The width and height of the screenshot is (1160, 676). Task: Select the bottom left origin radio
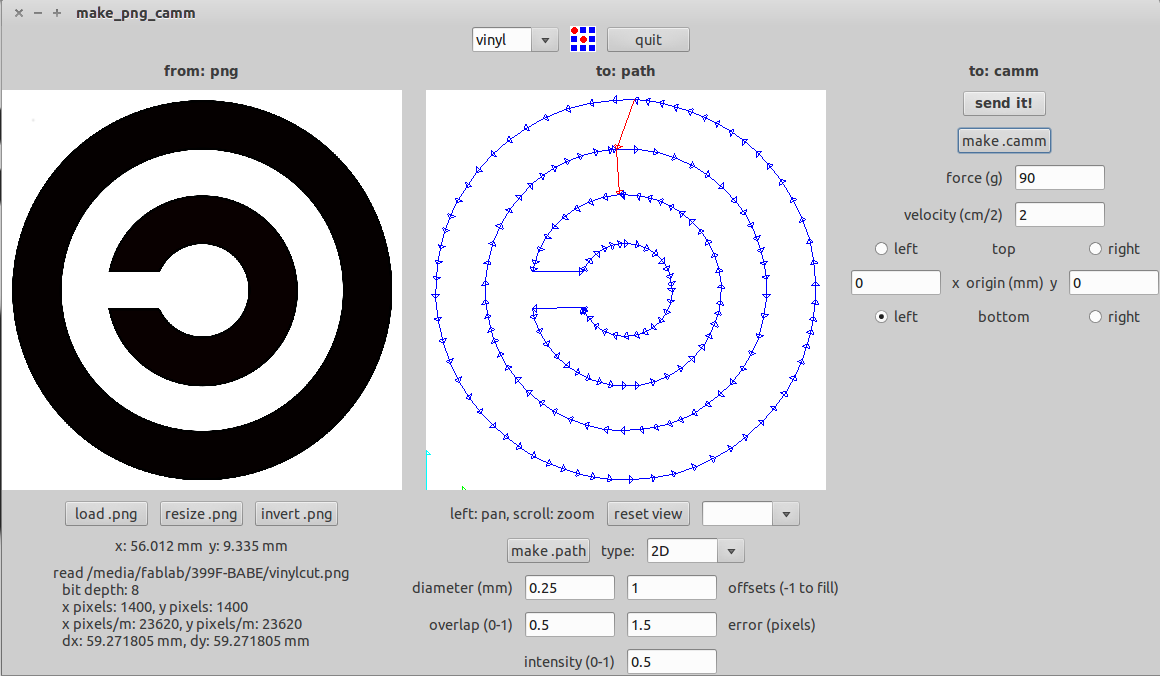pyautogui.click(x=881, y=317)
